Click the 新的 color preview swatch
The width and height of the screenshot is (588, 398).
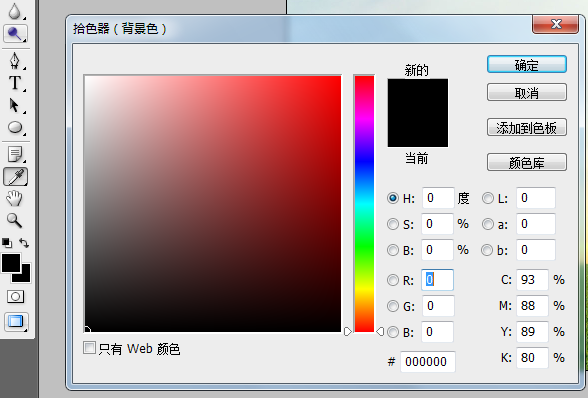418,96
